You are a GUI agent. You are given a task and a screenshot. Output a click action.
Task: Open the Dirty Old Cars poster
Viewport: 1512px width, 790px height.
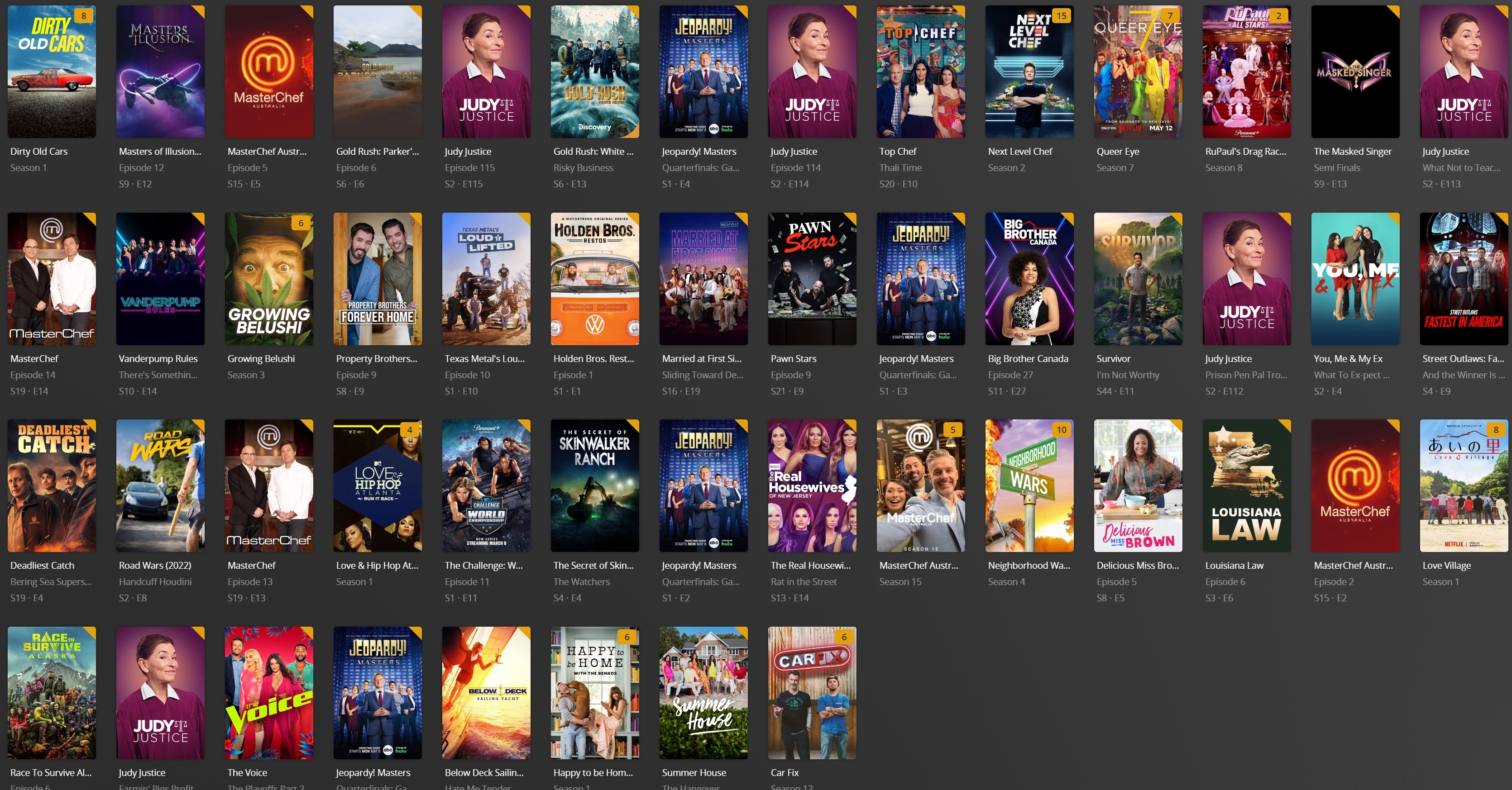(x=52, y=71)
